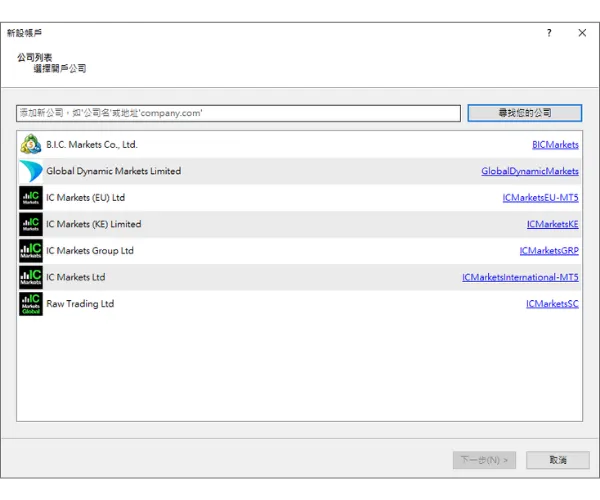
Task: Open the BICMarkets server link
Action: [554, 145]
